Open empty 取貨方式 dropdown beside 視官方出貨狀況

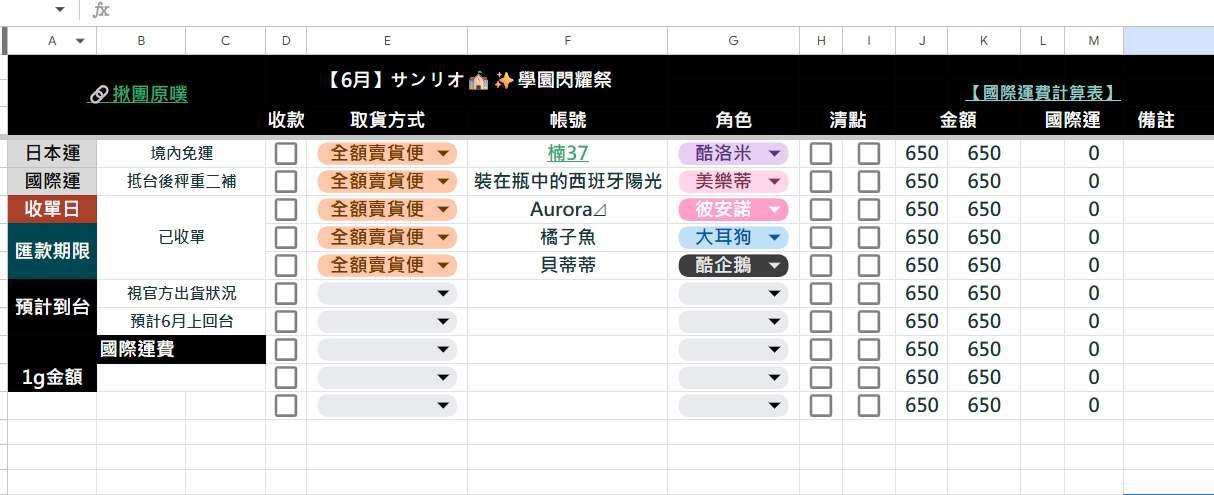pos(387,293)
